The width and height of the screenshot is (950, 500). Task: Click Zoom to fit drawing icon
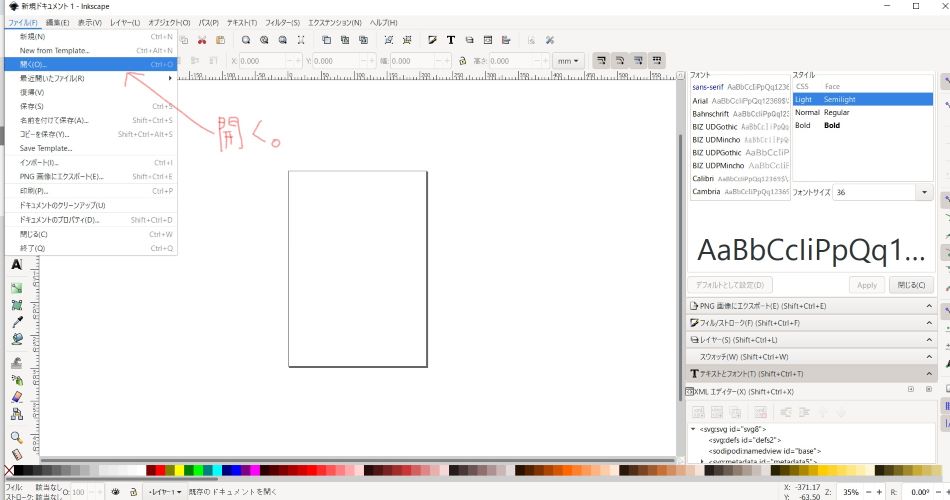(264, 40)
